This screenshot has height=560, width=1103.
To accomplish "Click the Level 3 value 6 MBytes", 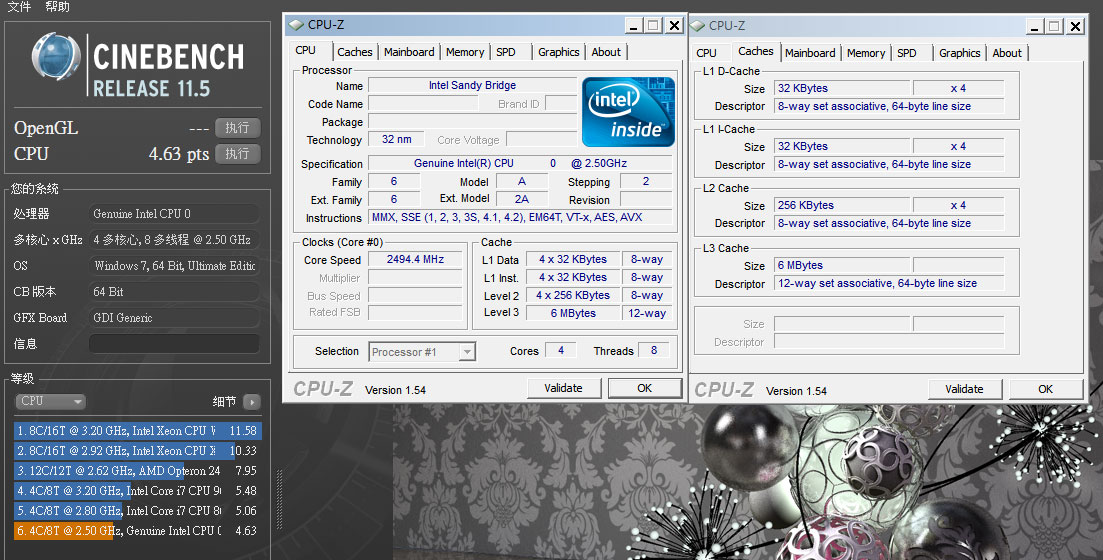I will tap(573, 313).
